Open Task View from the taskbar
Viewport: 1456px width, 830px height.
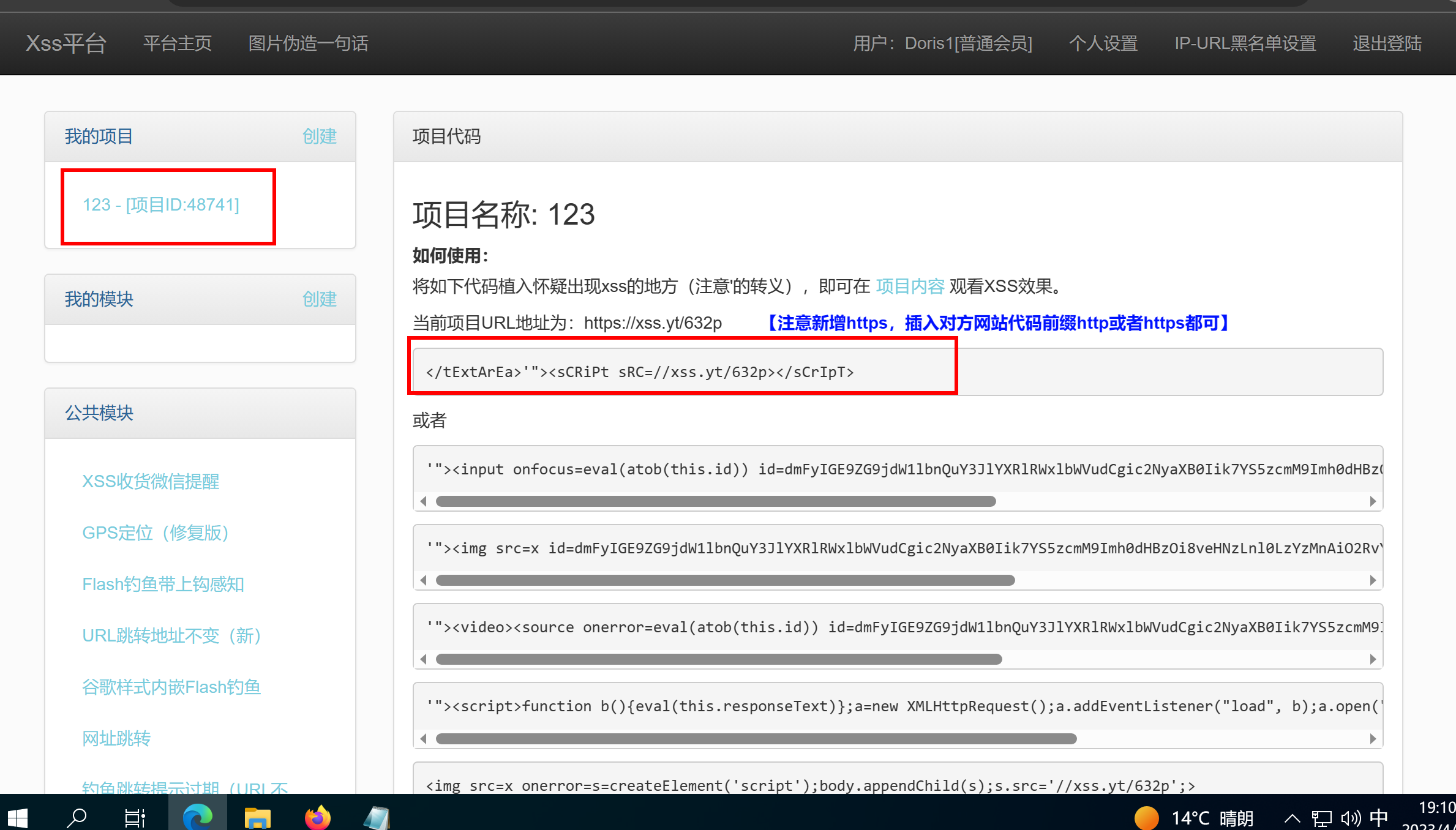coord(135,817)
